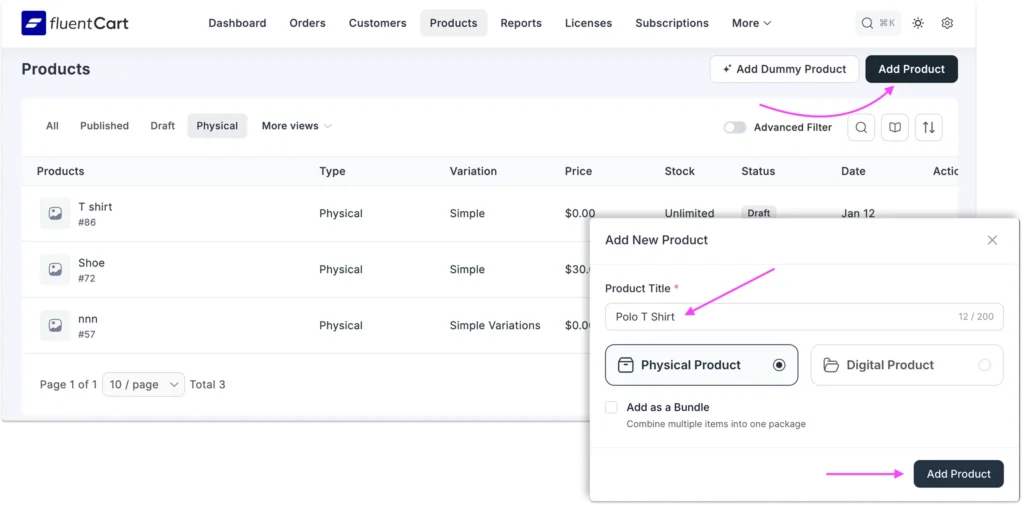Click T shirt product image placeholder
This screenshot has height=505, width=1024.
tap(55, 214)
